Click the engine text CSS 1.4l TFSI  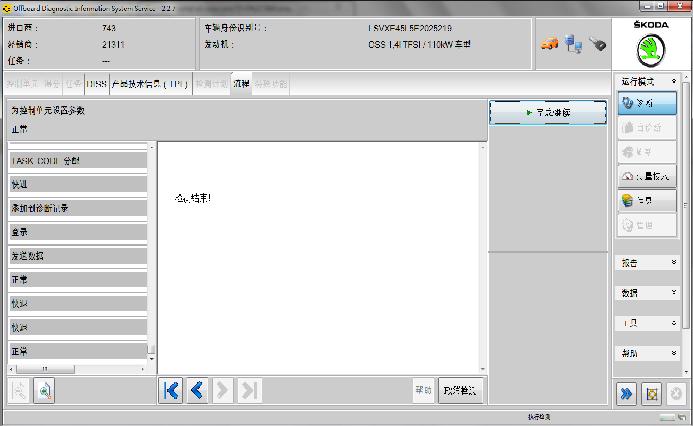coord(419,45)
